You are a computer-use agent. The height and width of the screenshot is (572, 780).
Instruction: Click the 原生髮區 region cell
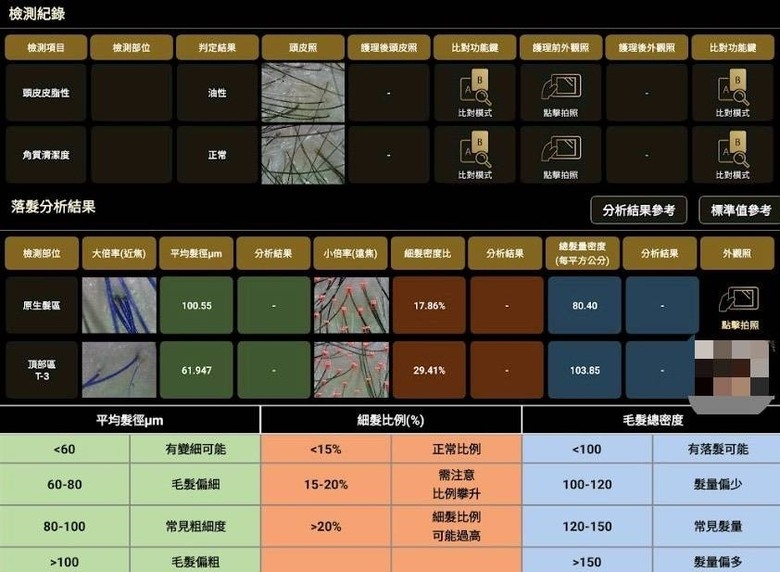tap(42, 306)
